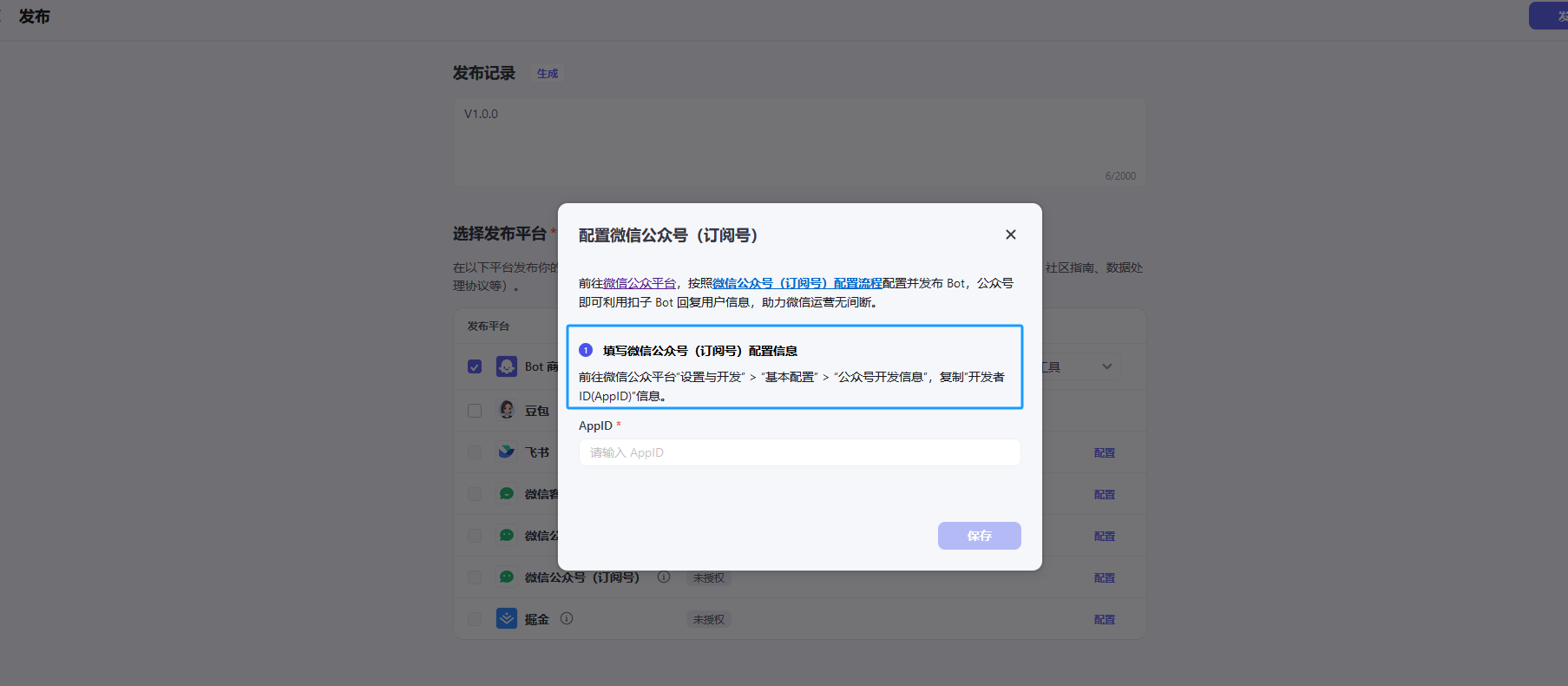
Task: Click the 微信公众号（订阅号）WeChat icon
Action: click(507, 577)
